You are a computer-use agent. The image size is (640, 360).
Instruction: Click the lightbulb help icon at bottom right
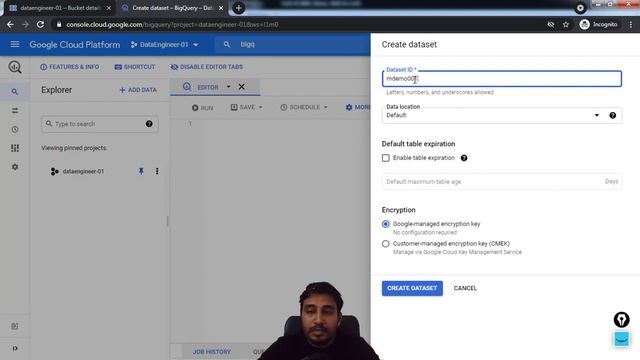[x=621, y=320]
